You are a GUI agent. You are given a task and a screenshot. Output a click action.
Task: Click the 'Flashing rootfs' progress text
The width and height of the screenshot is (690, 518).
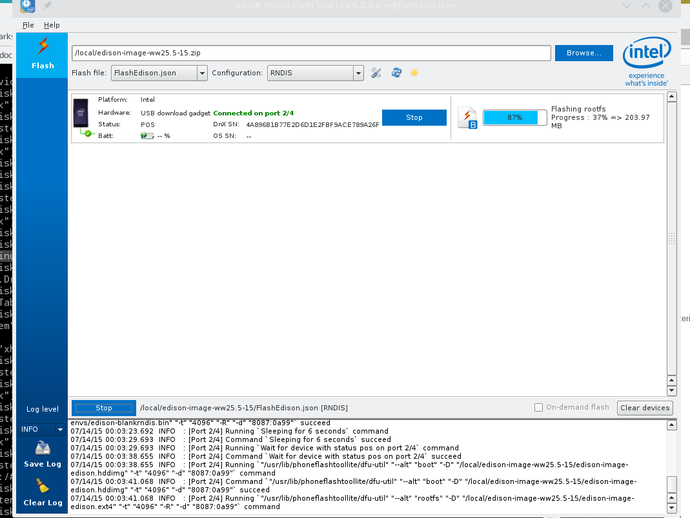pyautogui.click(x=578, y=109)
